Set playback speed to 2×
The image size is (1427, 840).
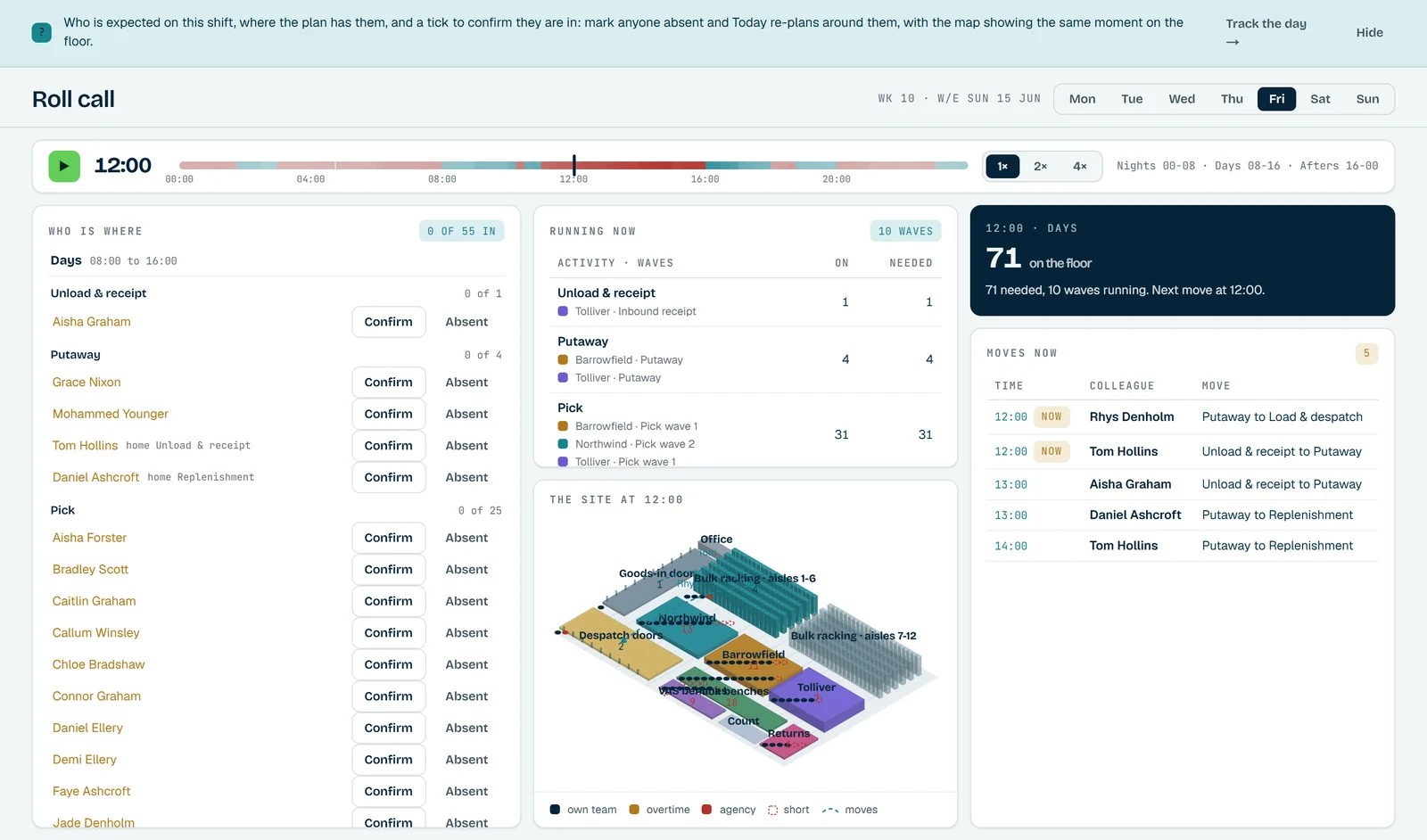(1040, 166)
